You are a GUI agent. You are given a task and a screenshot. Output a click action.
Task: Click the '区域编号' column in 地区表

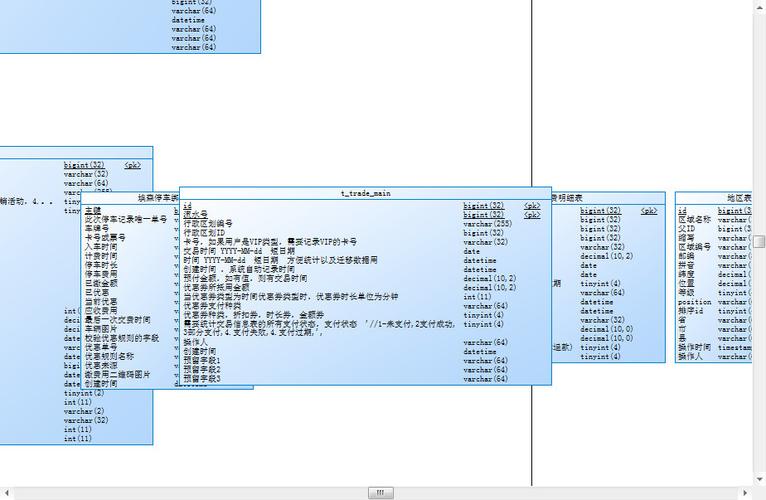coord(694,247)
